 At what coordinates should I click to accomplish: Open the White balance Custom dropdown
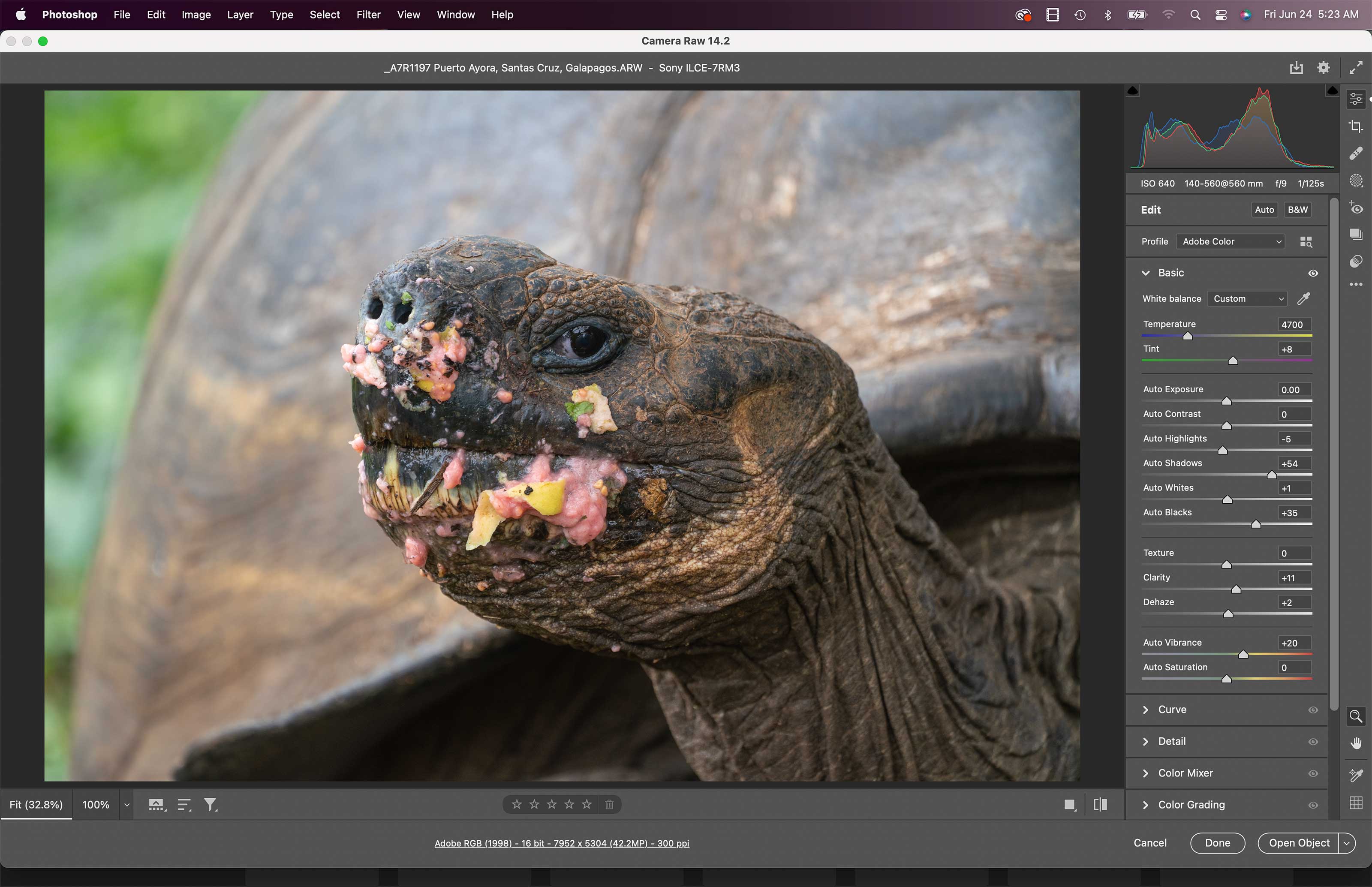[1246, 298]
